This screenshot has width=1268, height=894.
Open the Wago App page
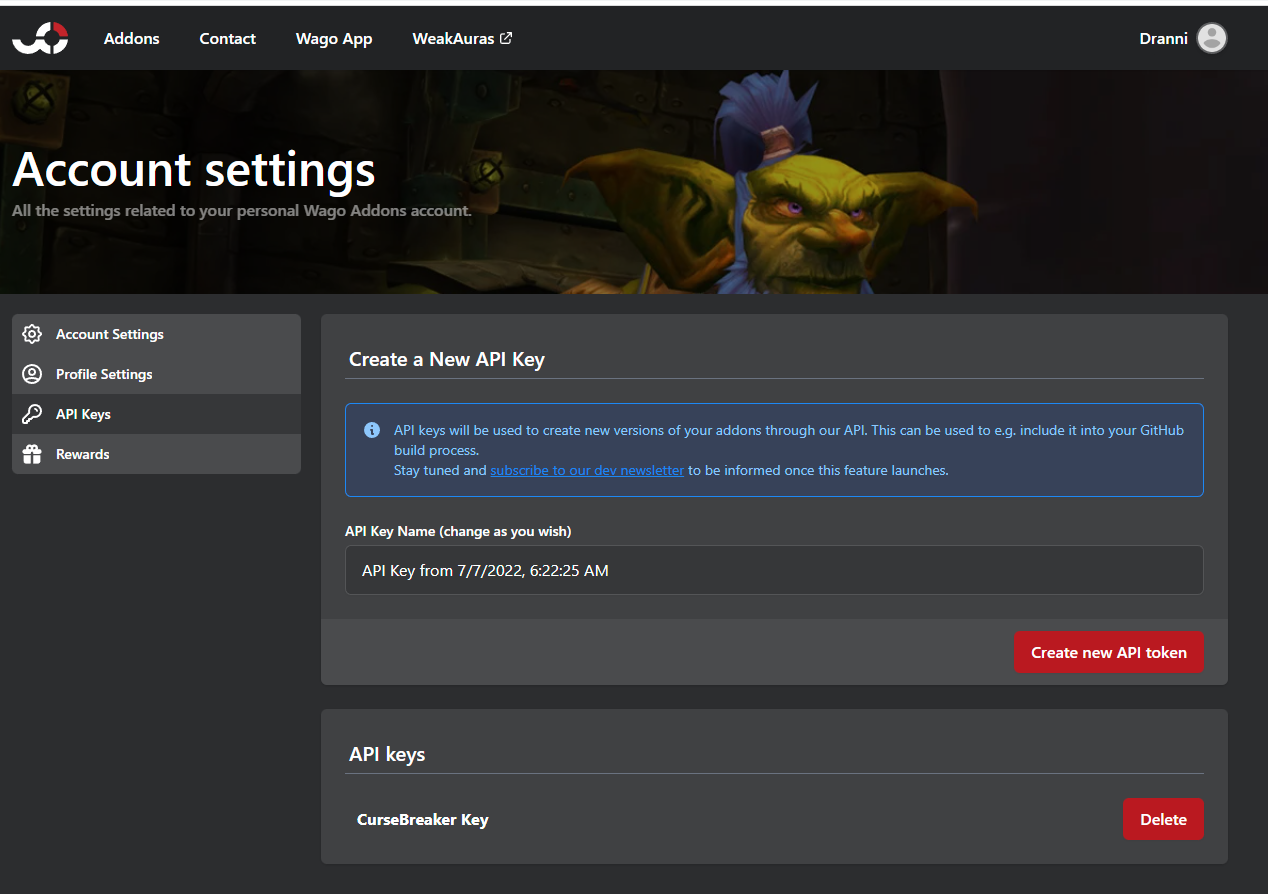[334, 38]
